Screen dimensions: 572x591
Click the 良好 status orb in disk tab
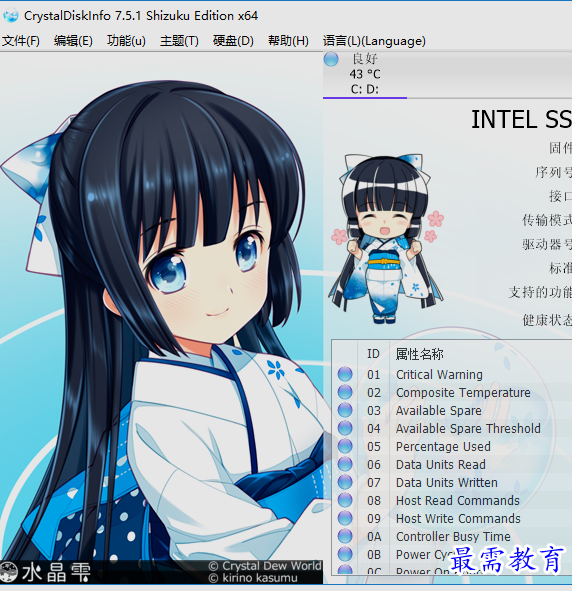pos(331,59)
